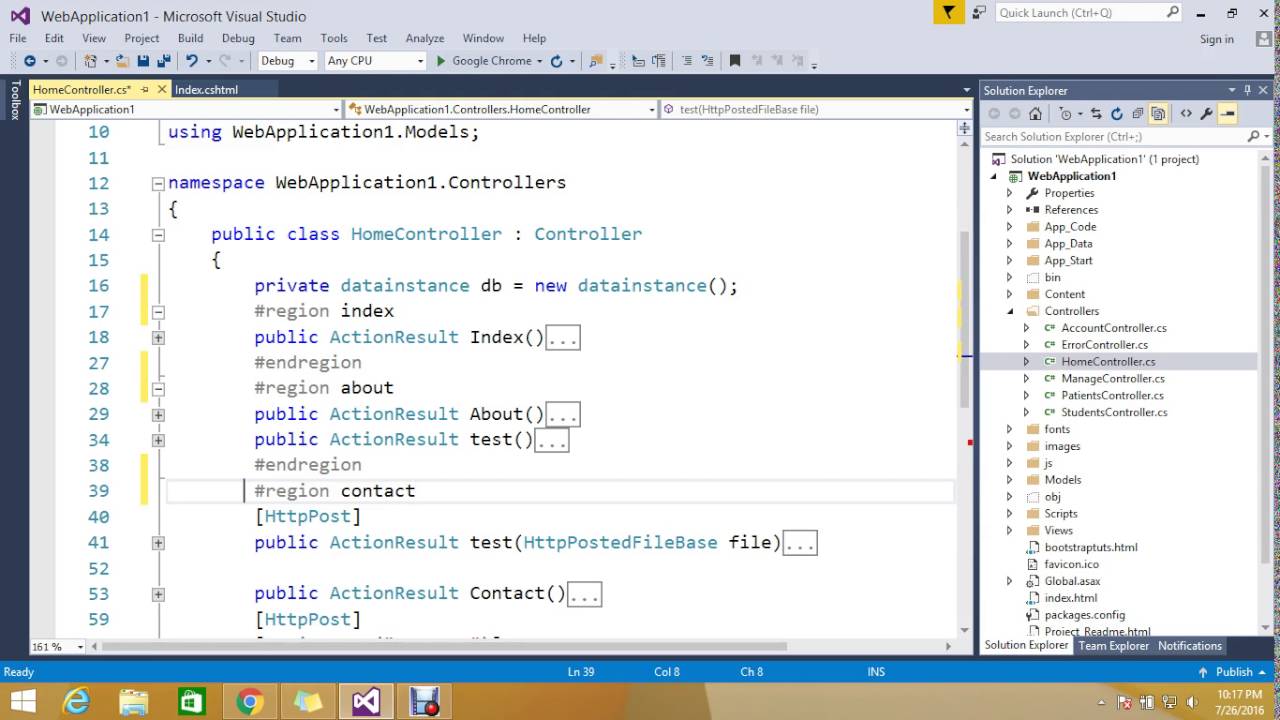Switch to the Index.cshtml tab
This screenshot has width=1280, height=720.
[x=206, y=90]
